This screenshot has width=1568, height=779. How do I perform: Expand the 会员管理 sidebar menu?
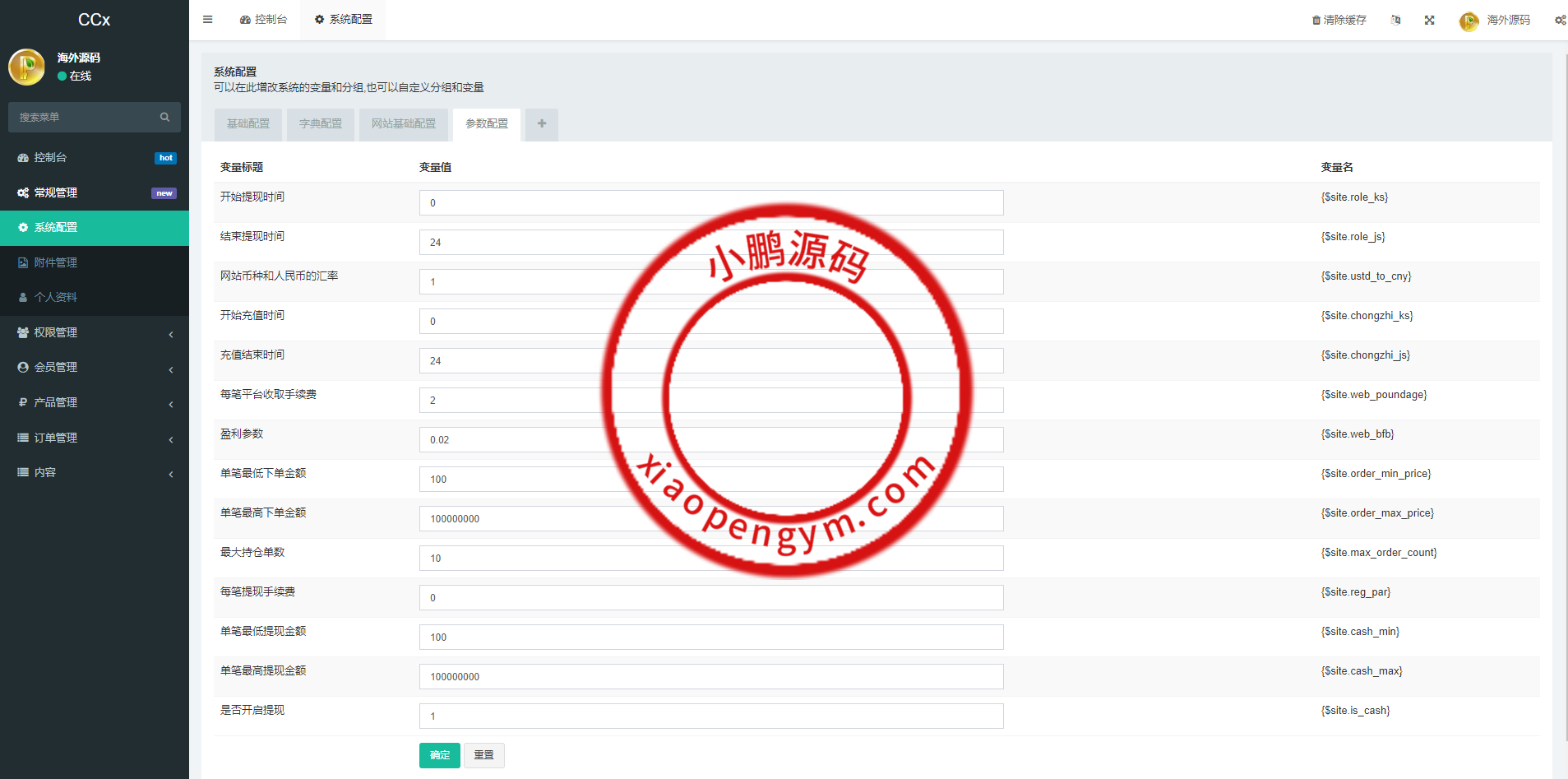point(95,368)
